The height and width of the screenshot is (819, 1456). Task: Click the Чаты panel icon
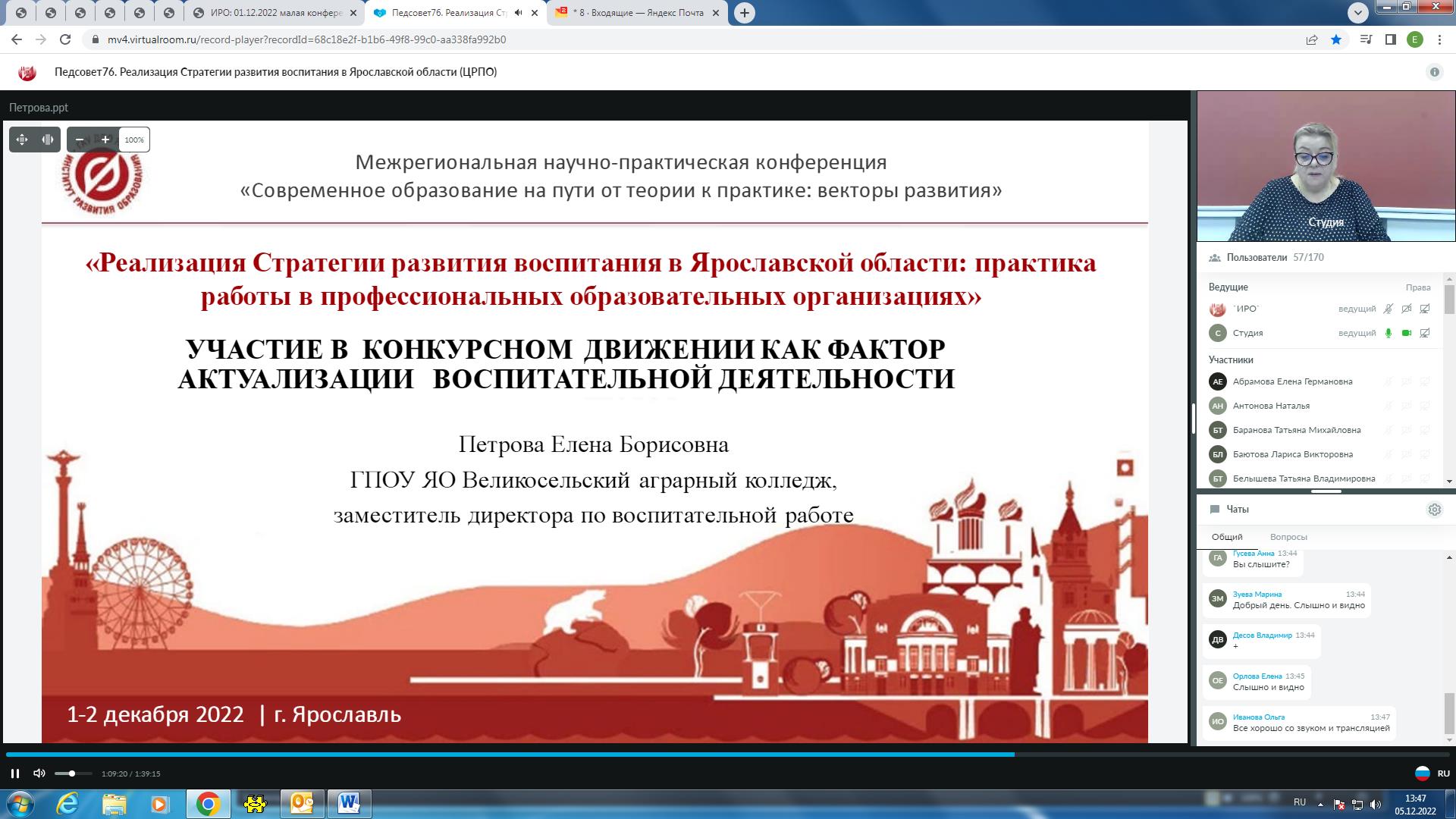coord(1215,510)
